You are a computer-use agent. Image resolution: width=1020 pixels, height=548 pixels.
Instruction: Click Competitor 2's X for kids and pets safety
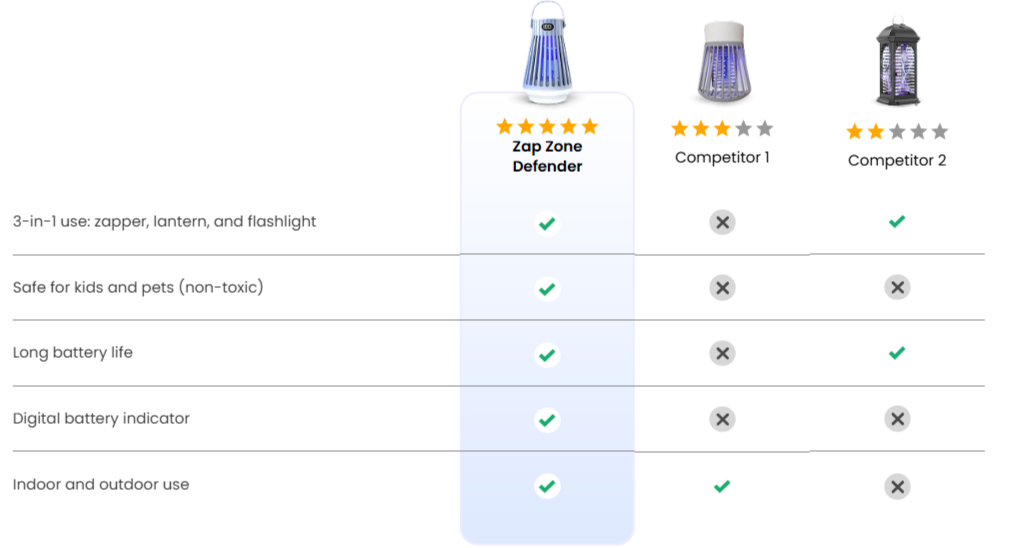[897, 288]
